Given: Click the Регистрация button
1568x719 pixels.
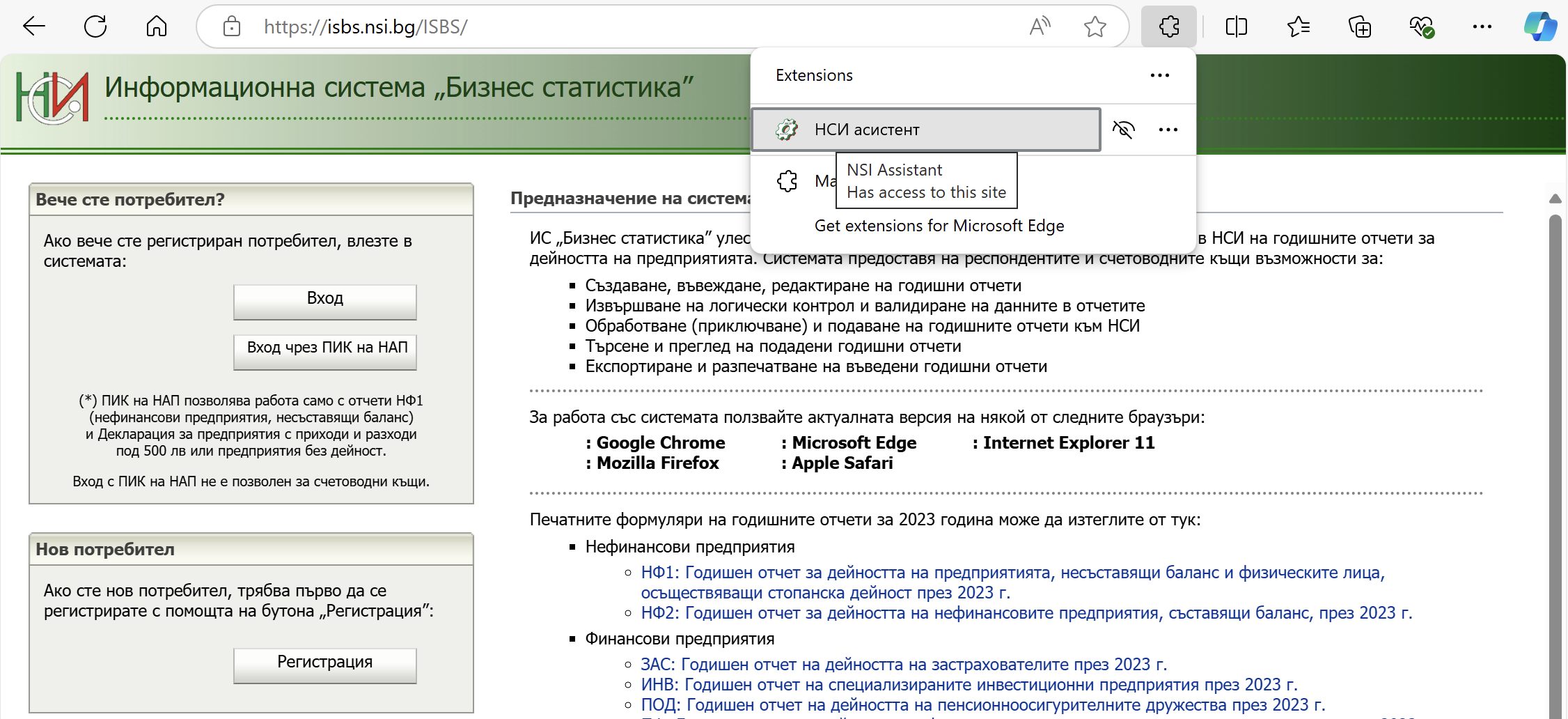Looking at the screenshot, I should click(x=325, y=665).
